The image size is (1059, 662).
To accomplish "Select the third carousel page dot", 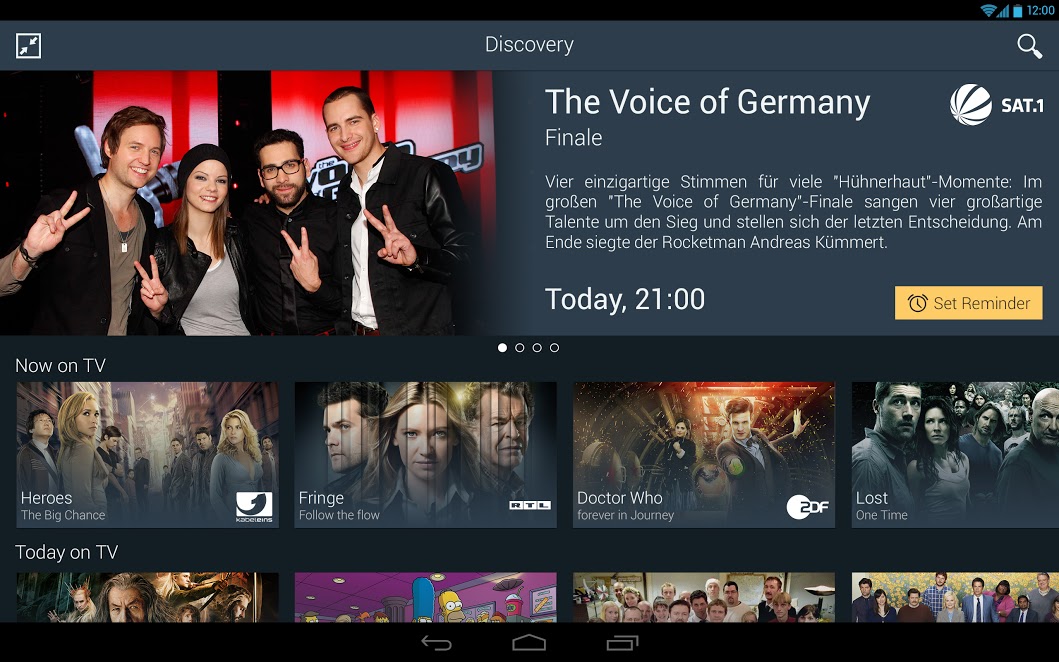I will tap(537, 347).
